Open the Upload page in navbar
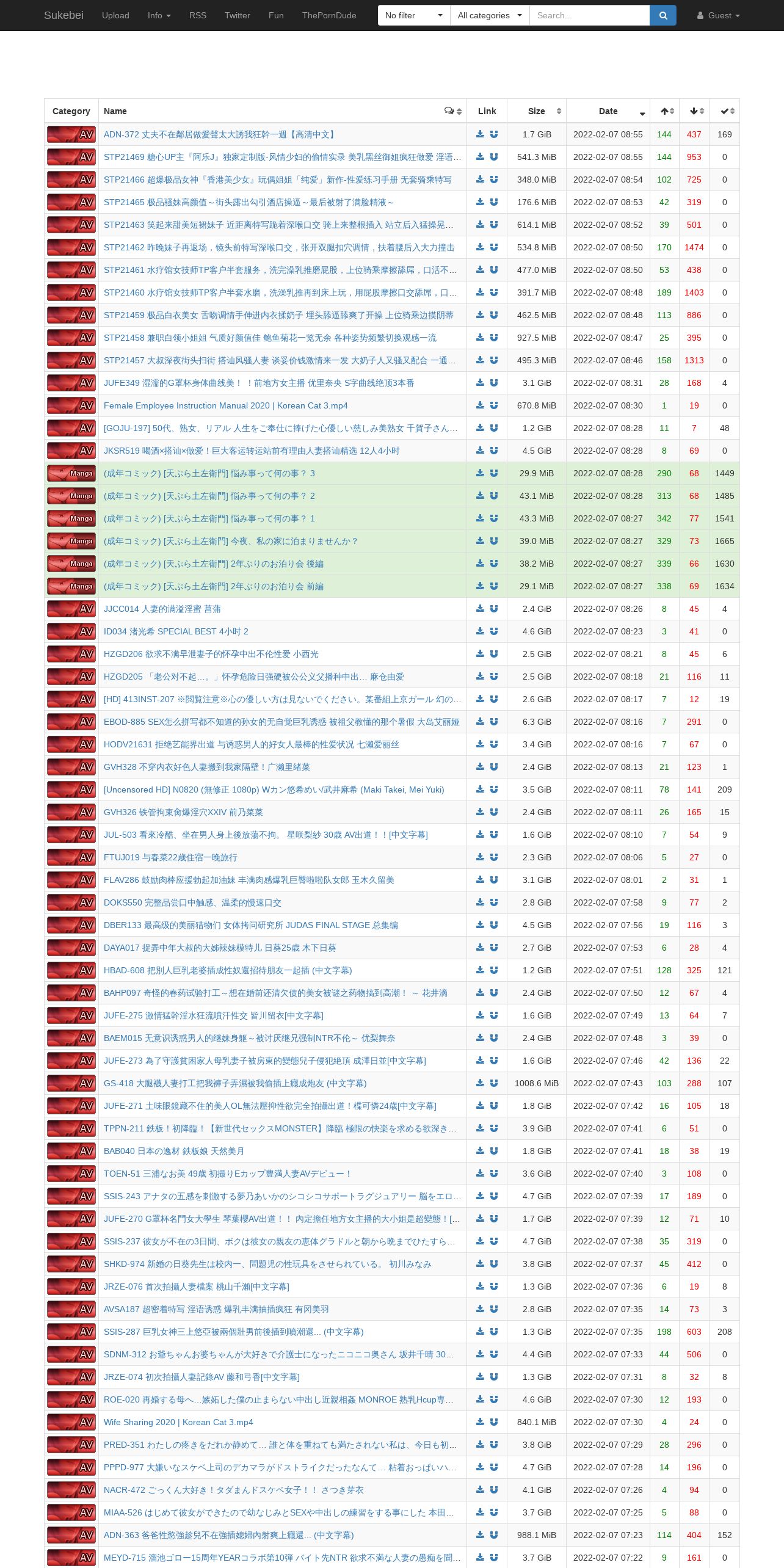The image size is (784, 1568). (115, 15)
